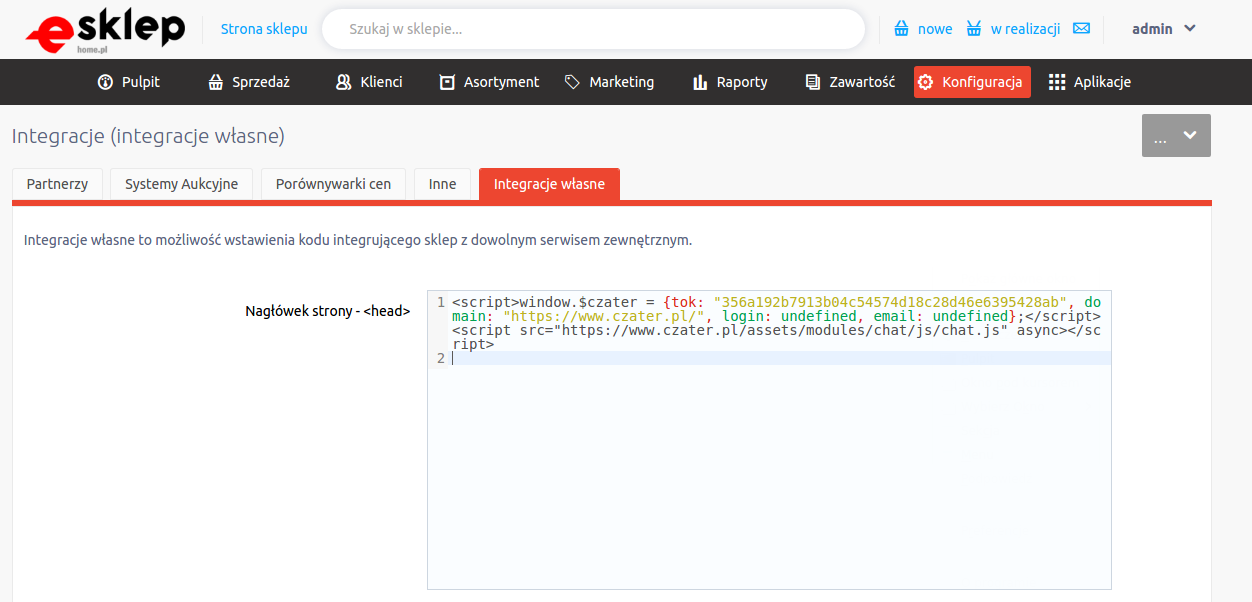The width and height of the screenshot is (1252, 602).
Task: Switch to the Inne tab
Action: tap(442, 184)
